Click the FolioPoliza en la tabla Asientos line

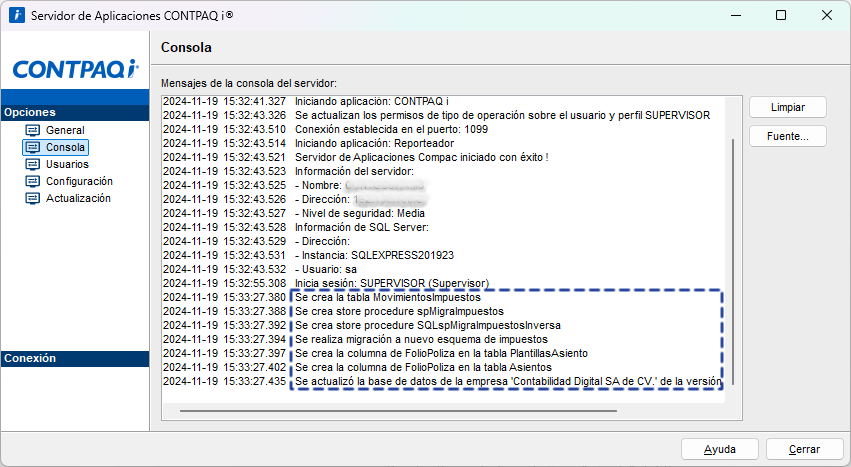click(x=423, y=368)
